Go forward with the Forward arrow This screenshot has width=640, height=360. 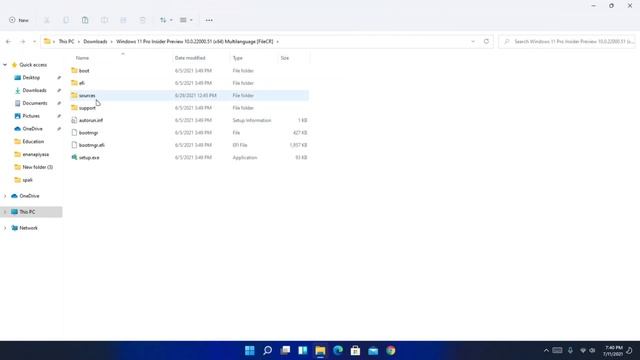point(23,42)
